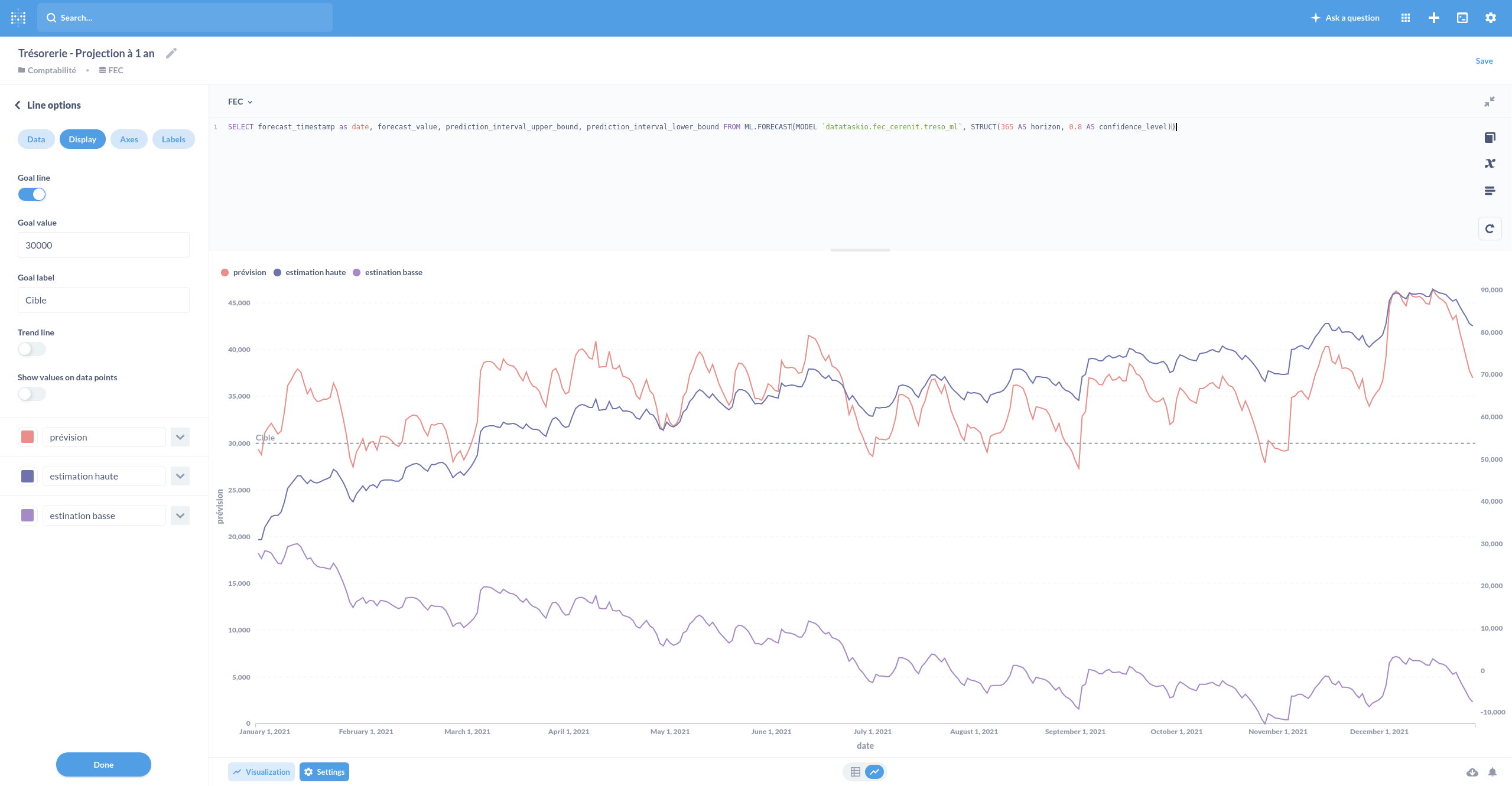This screenshot has height=786, width=1512.
Task: Edit the estimation haute name field
Action: coord(104,476)
